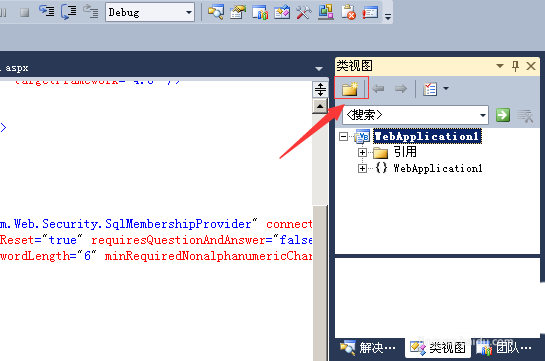Click the green search go button

pyautogui.click(x=503, y=115)
